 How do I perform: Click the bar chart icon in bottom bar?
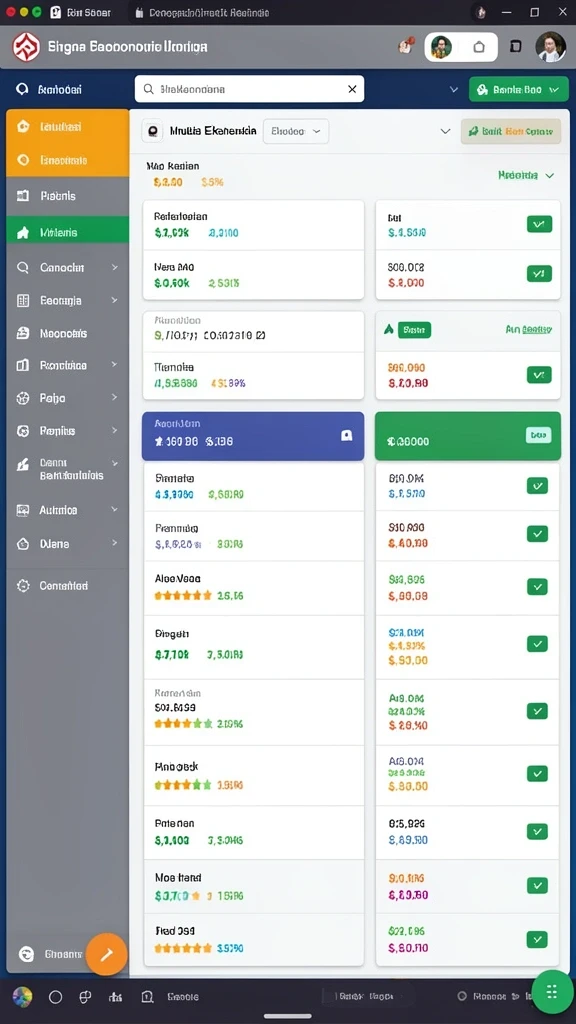(116, 997)
